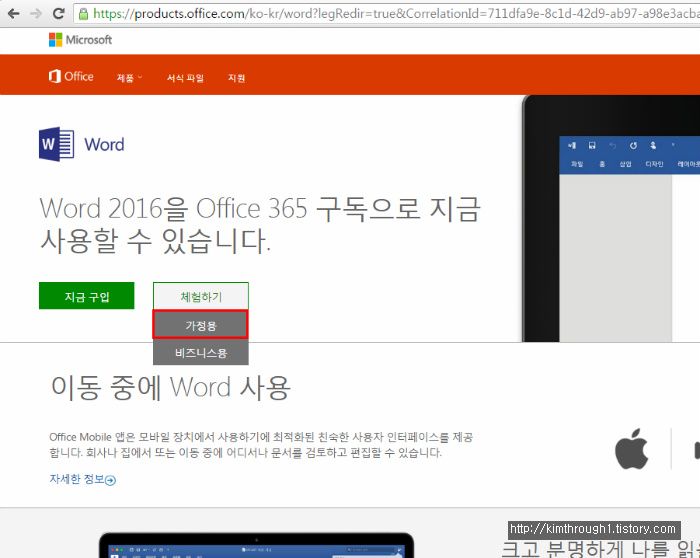Screen dimensions: 700x558
Task: Click the Word 2016 headline text
Action: pyautogui.click(x=260, y=225)
